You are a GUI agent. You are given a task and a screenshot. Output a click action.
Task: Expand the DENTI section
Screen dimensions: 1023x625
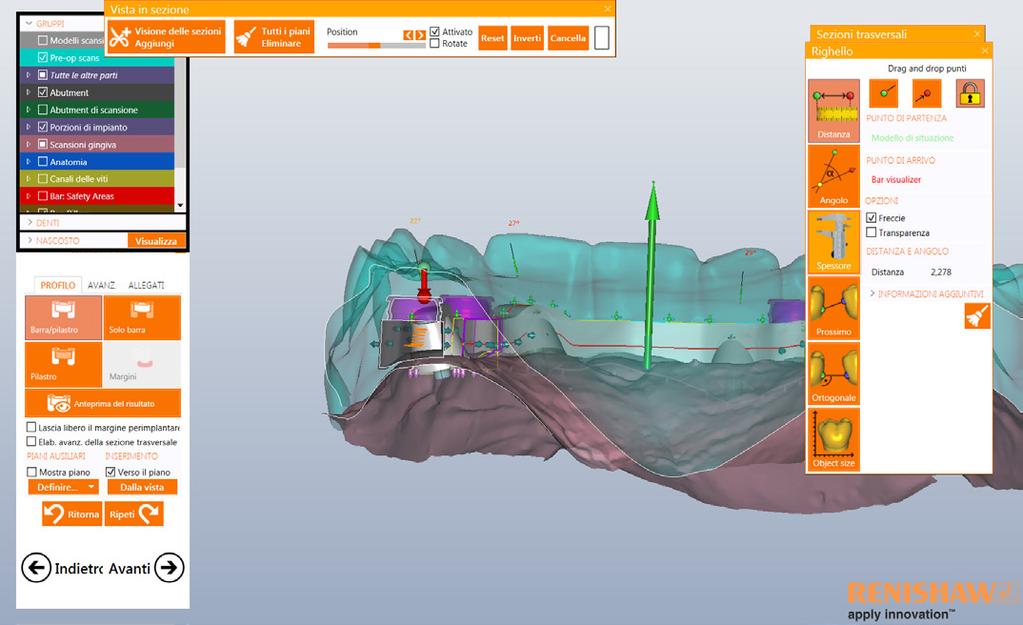(30, 222)
